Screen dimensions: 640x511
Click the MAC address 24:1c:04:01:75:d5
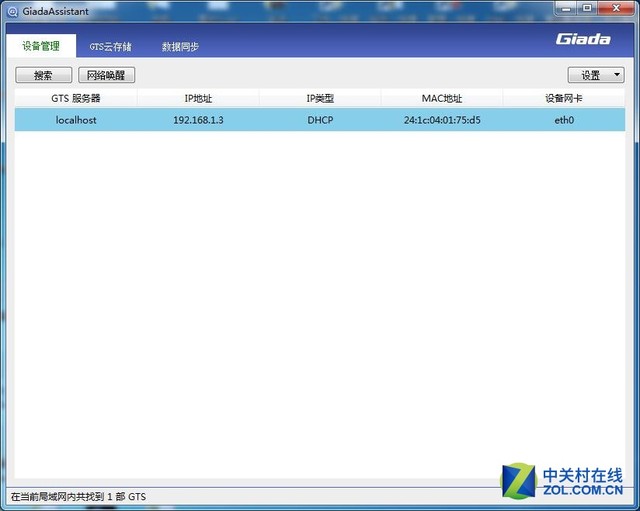[442, 120]
